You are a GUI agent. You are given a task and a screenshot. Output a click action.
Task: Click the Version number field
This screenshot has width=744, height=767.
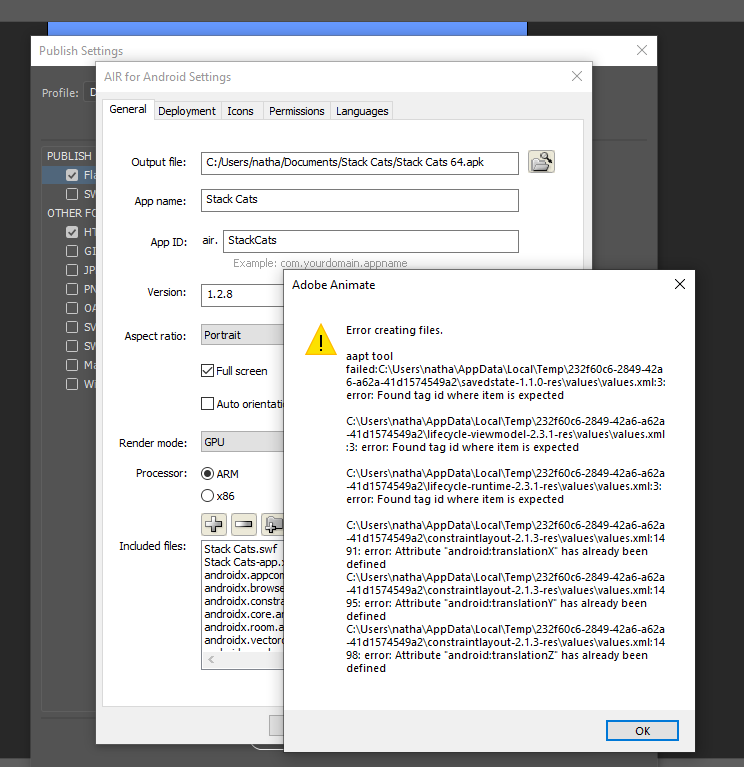(x=242, y=295)
